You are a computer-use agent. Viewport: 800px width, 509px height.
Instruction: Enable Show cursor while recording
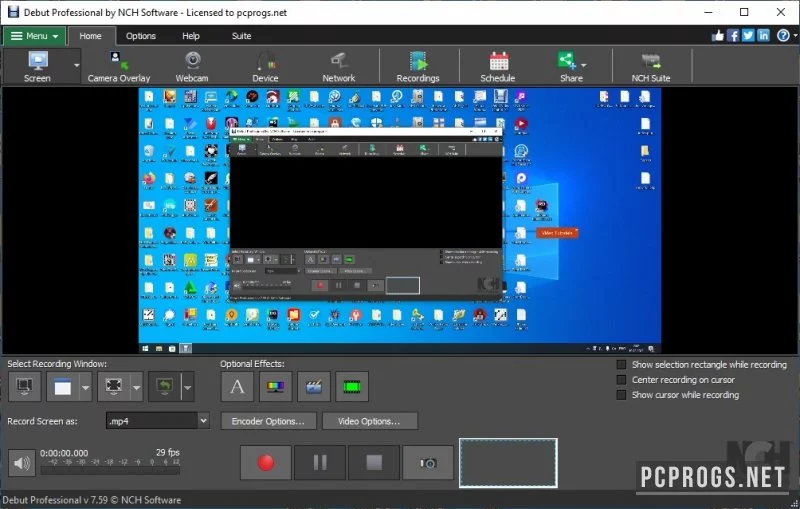point(621,395)
